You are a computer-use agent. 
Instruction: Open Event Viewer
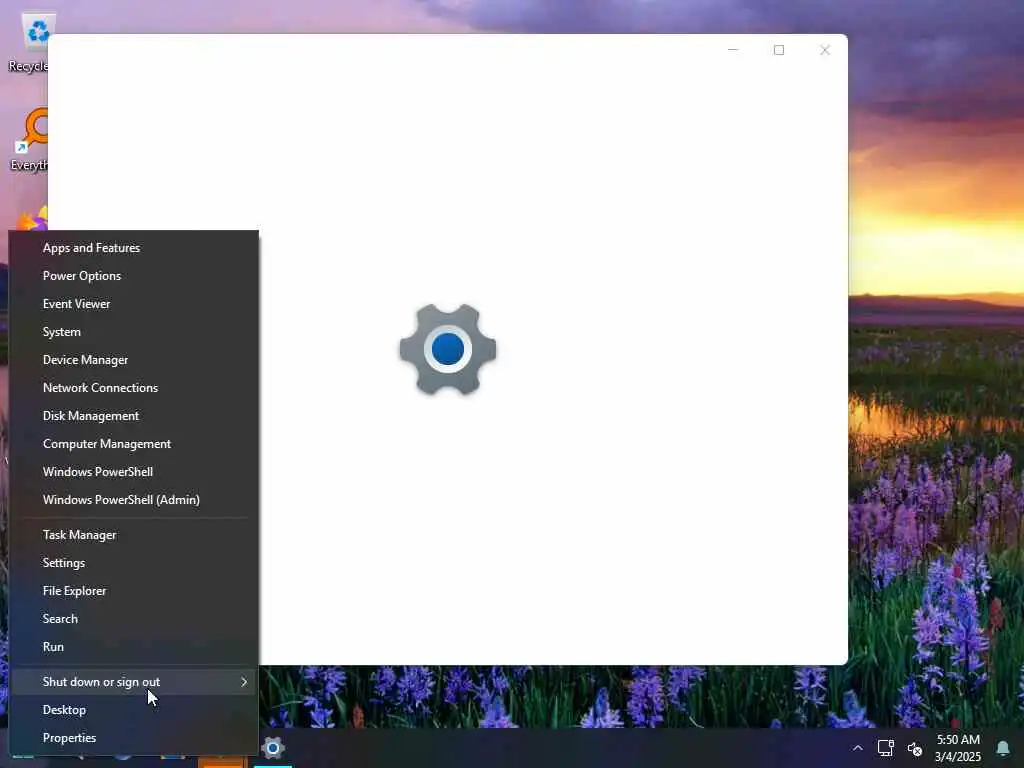[134, 304]
